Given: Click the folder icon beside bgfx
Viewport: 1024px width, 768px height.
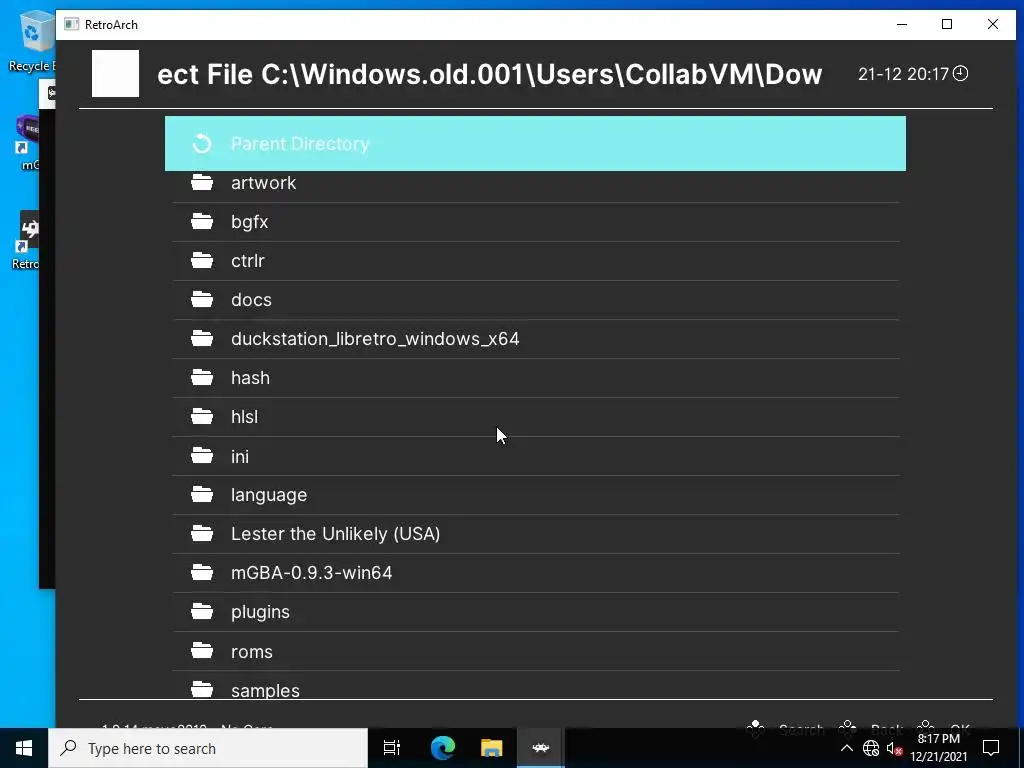Looking at the screenshot, I should pos(202,221).
